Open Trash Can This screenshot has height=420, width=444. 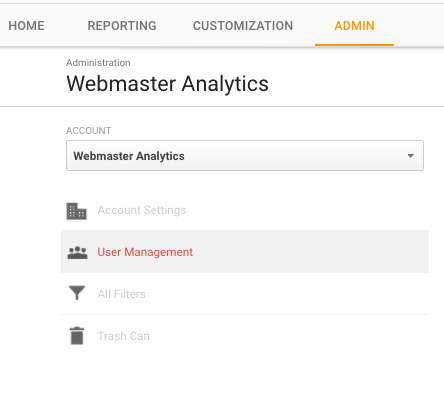point(123,336)
